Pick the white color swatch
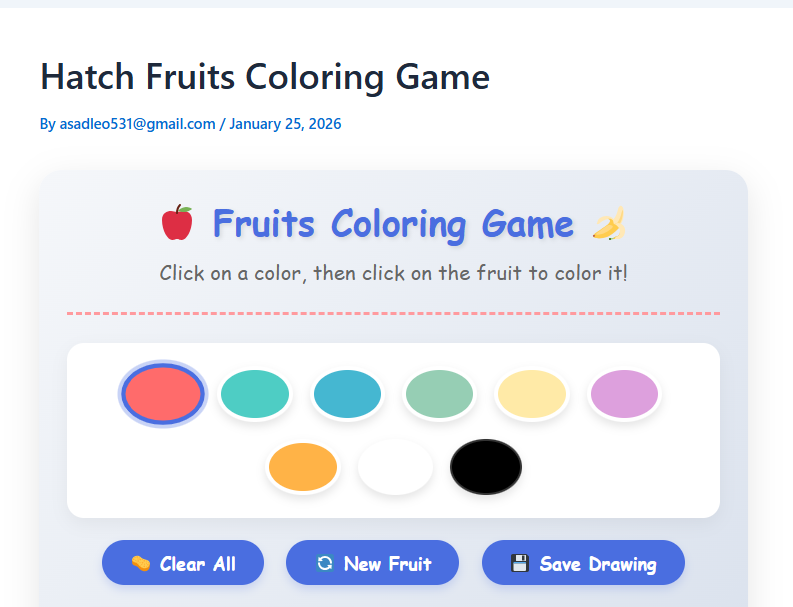793x607 pixels. (395, 467)
